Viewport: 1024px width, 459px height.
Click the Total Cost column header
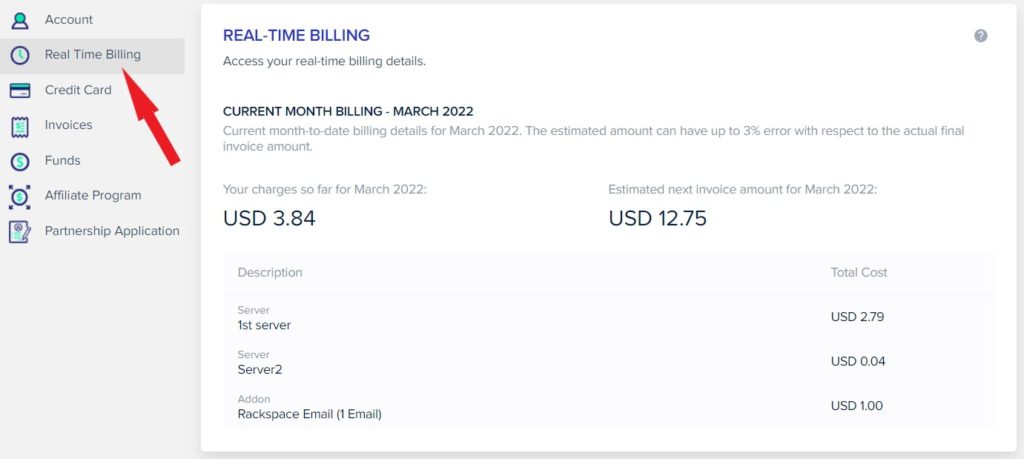pyautogui.click(x=859, y=272)
